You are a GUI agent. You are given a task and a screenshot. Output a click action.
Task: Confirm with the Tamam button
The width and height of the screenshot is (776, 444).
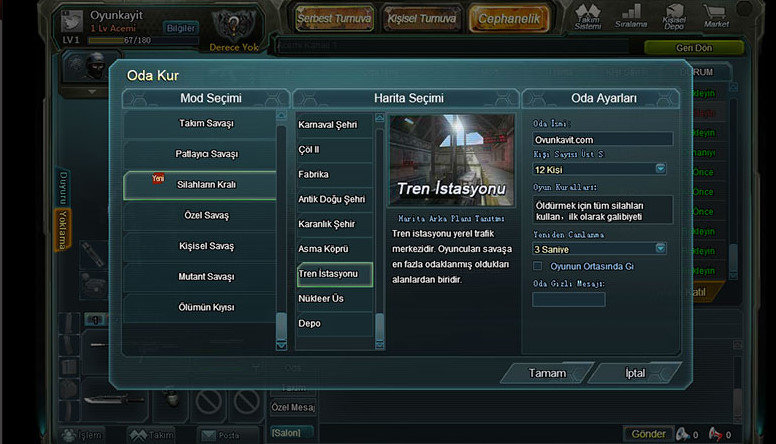547,373
